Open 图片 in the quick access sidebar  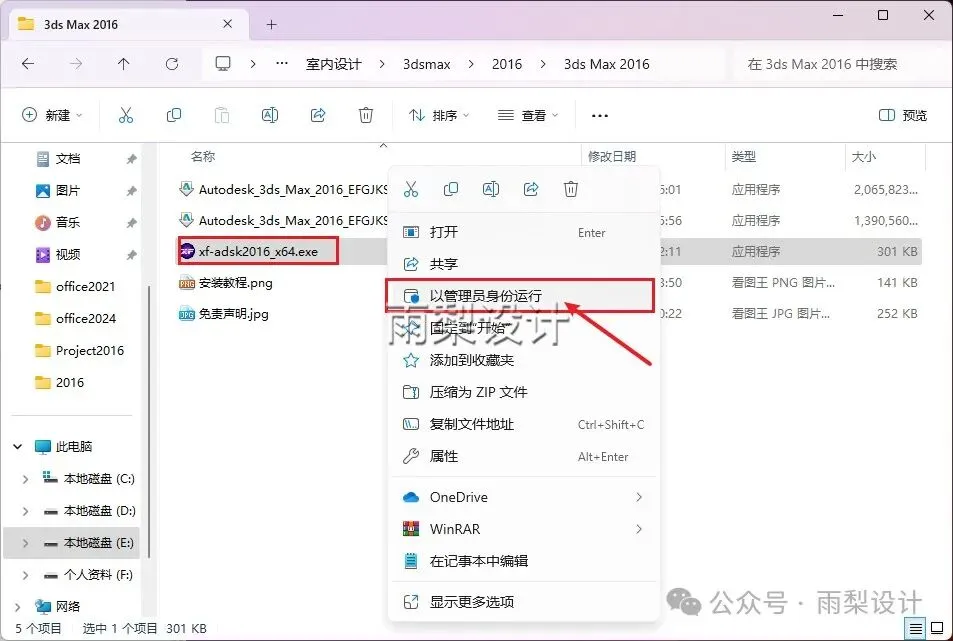point(67,191)
